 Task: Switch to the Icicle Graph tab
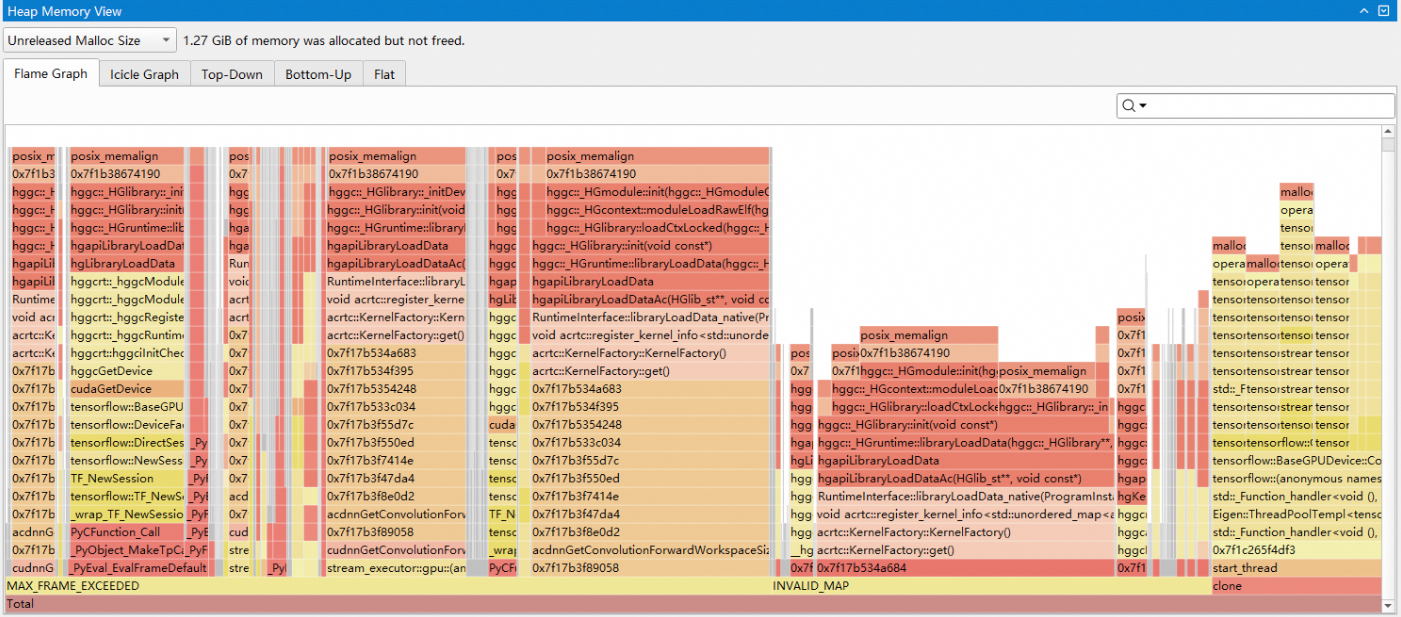click(145, 74)
